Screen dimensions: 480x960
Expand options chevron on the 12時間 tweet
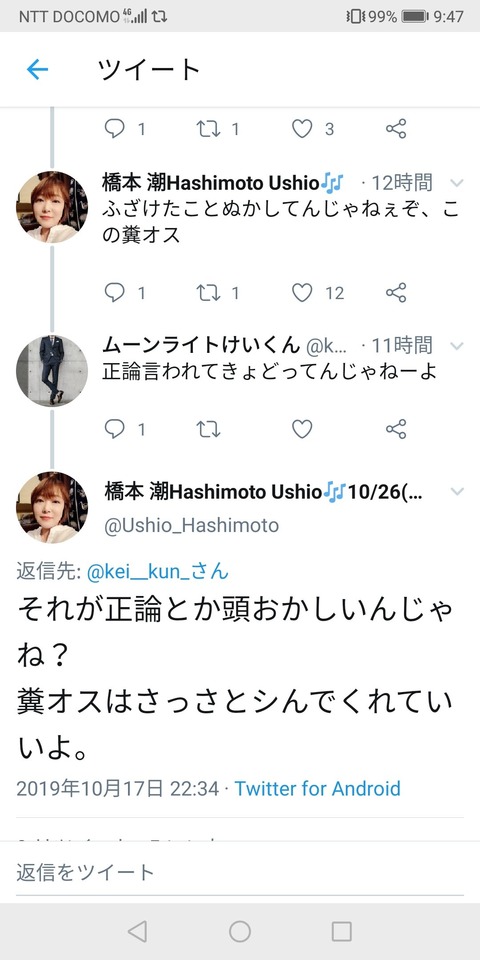coord(457,182)
